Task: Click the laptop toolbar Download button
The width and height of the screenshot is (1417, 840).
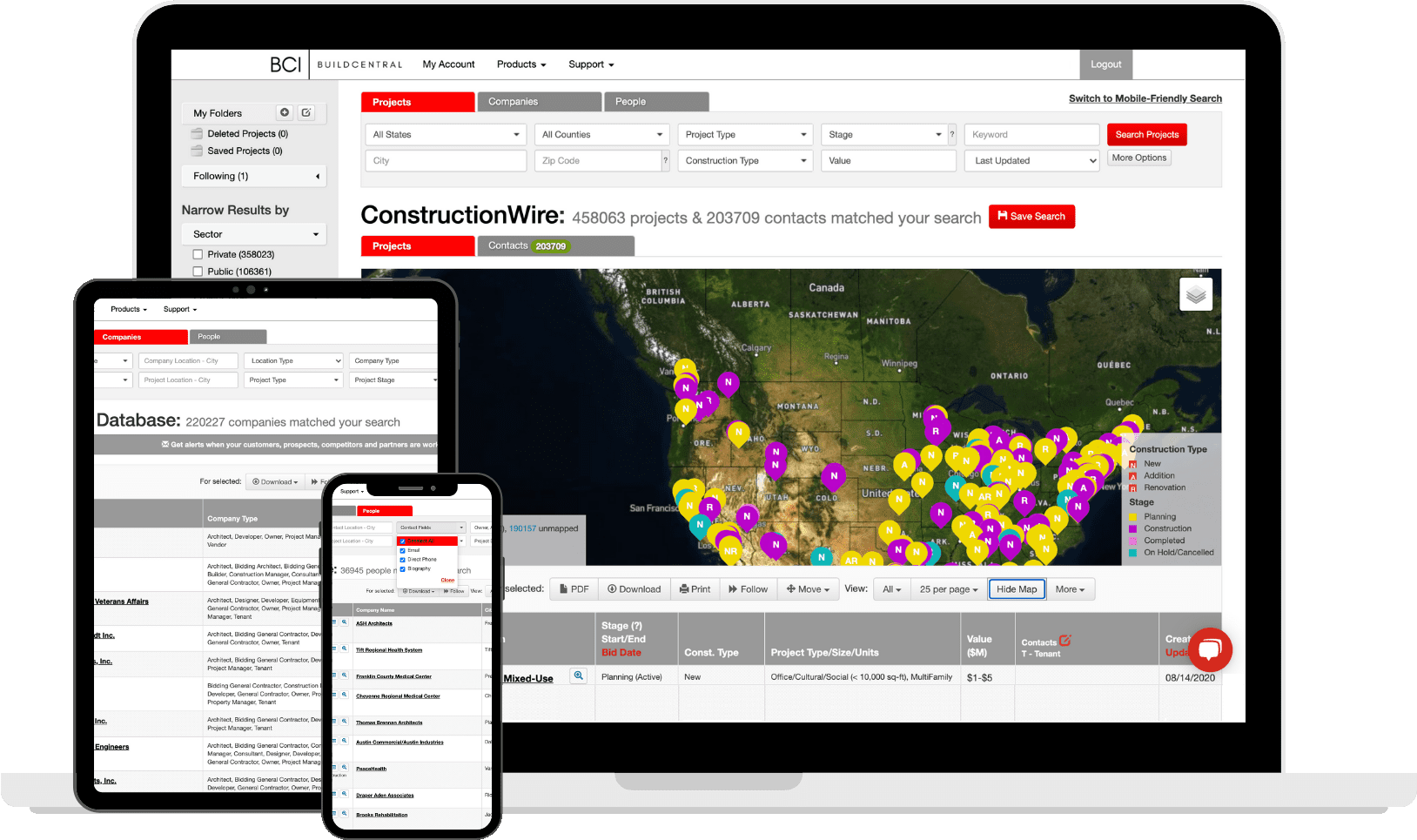Action: tap(635, 589)
